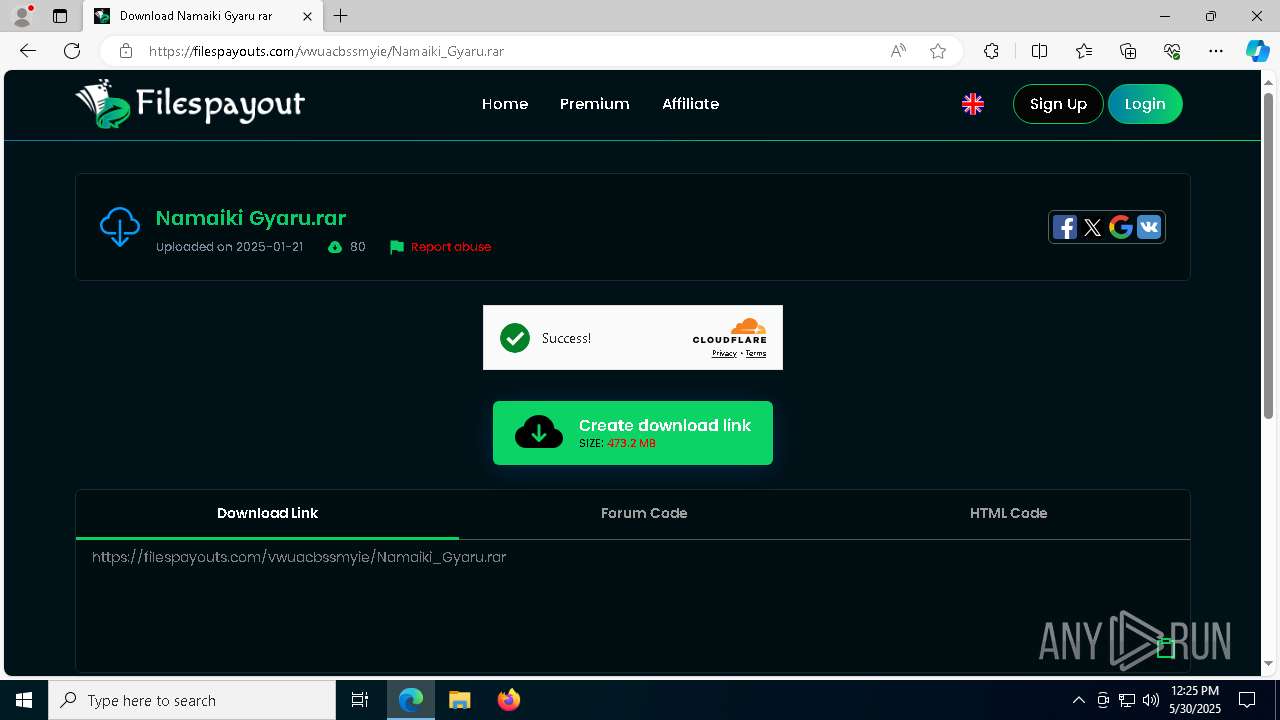Click the Login button
This screenshot has height=720, width=1280.
tap(1145, 104)
